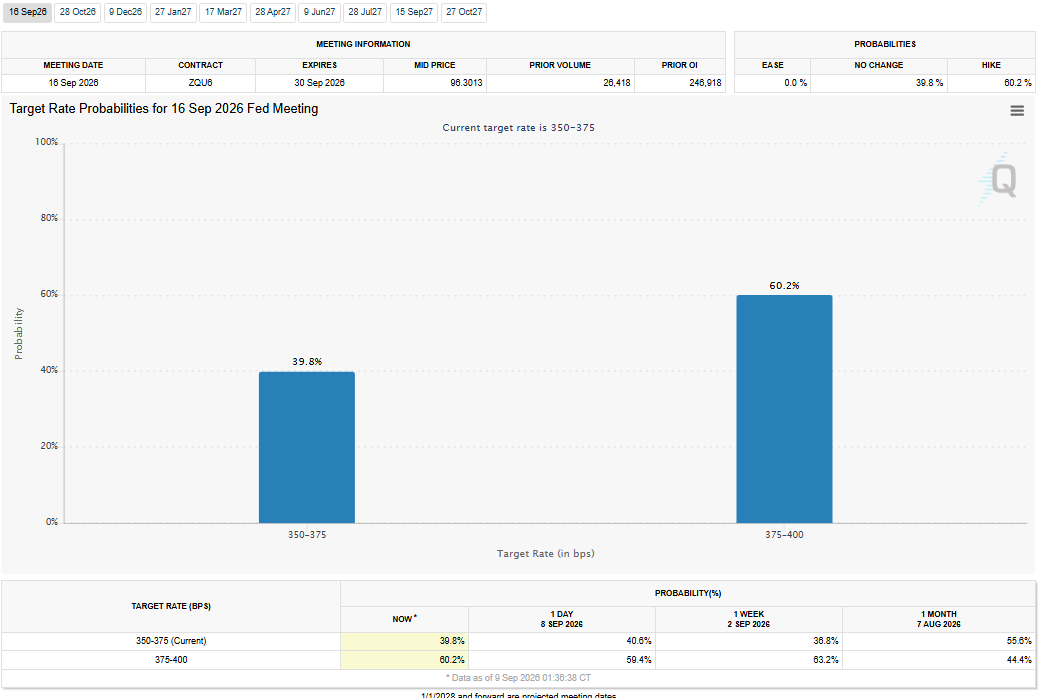Open the 15 Sep27 meeting tab
The image size is (1060, 698).
tap(414, 12)
